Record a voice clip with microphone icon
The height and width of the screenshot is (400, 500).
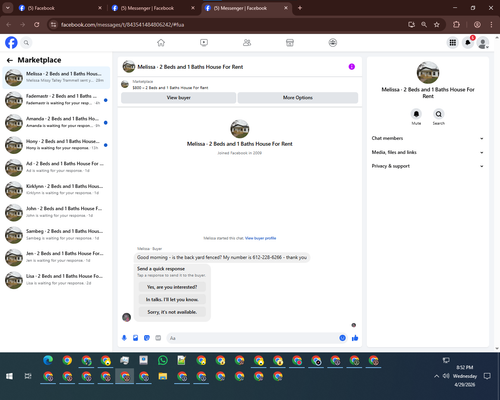click(x=124, y=338)
